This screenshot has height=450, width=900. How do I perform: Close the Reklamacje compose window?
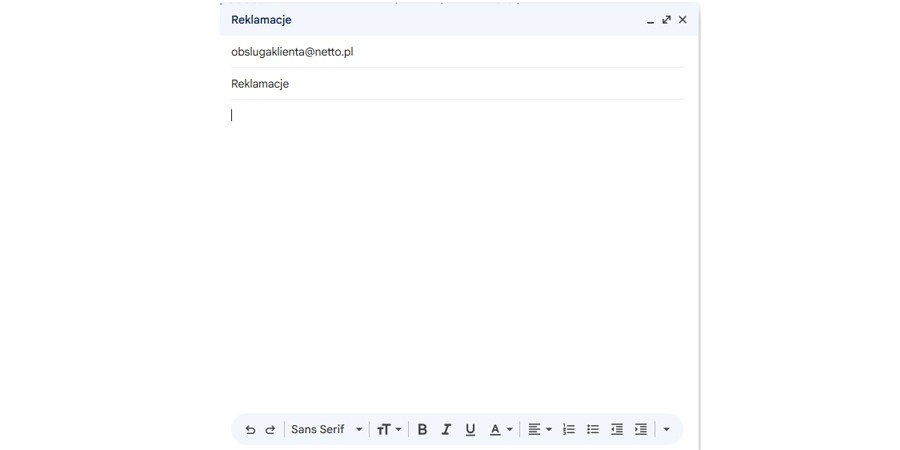[682, 20]
